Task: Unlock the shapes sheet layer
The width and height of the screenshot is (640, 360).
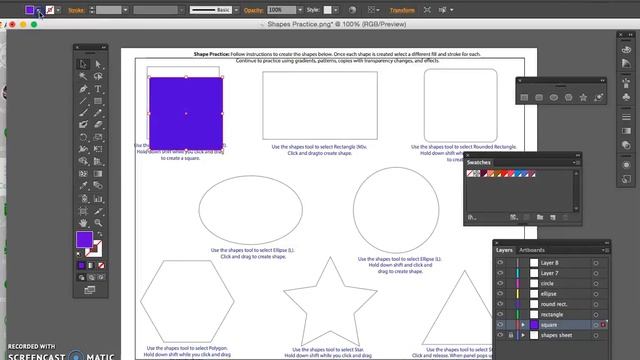Action: [x=510, y=335]
